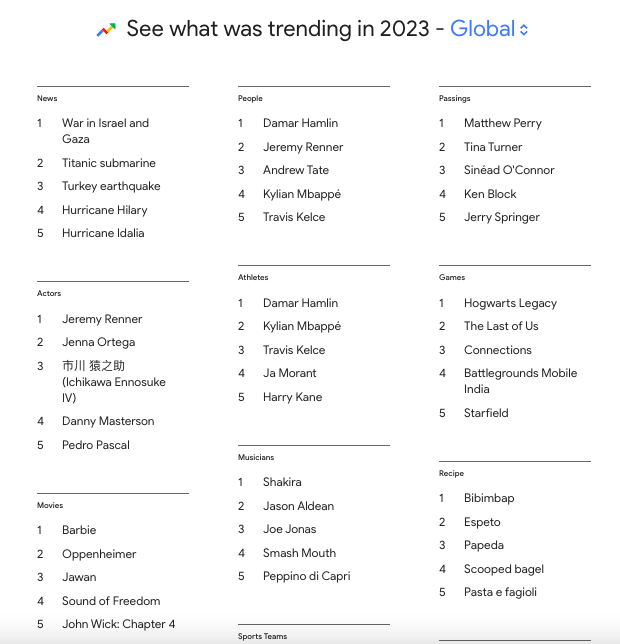The height and width of the screenshot is (644, 620).
Task: Open the Ichikawa Ennosuke IV entry
Action: click(114, 382)
